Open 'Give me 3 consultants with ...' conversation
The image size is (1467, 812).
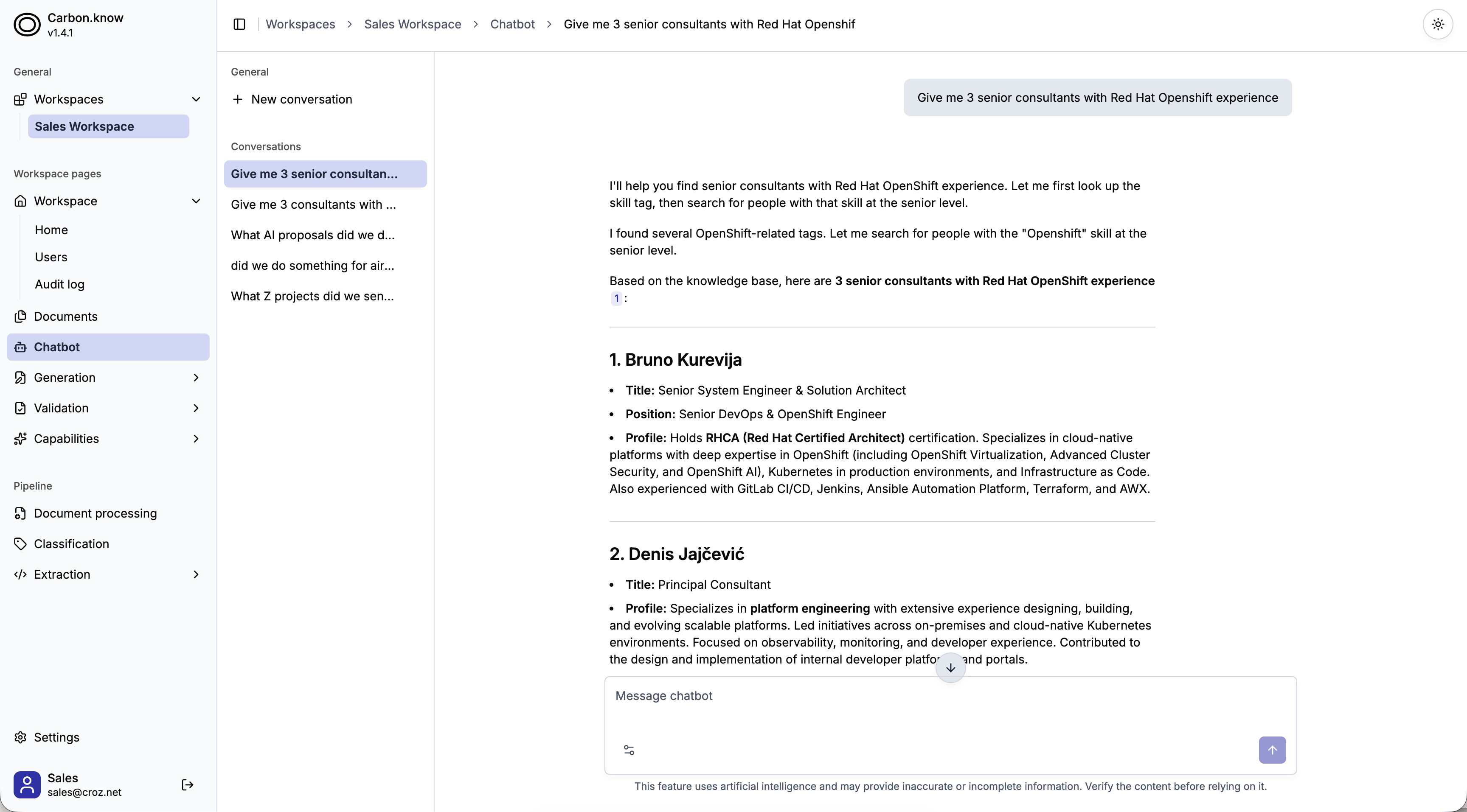(325, 204)
